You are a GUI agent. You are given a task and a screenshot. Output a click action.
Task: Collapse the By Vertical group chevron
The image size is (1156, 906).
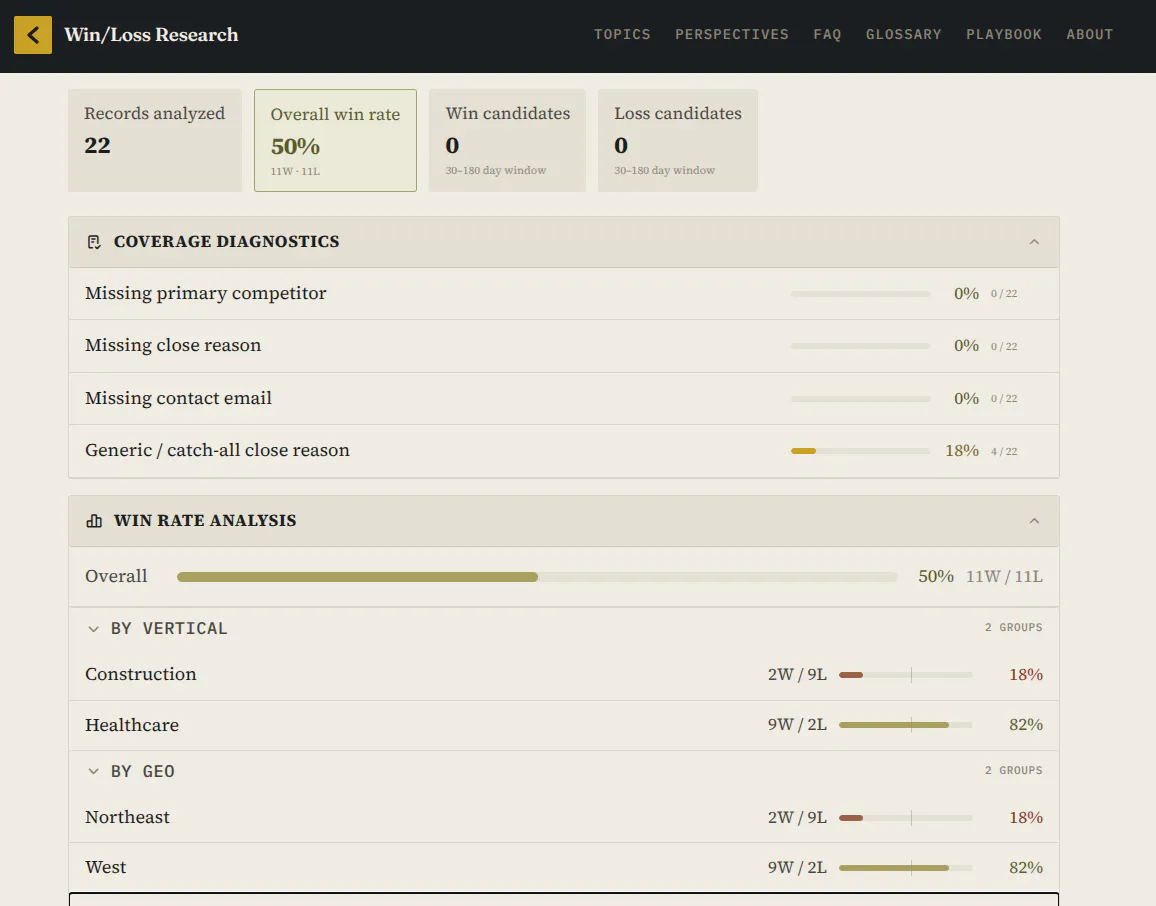94,629
